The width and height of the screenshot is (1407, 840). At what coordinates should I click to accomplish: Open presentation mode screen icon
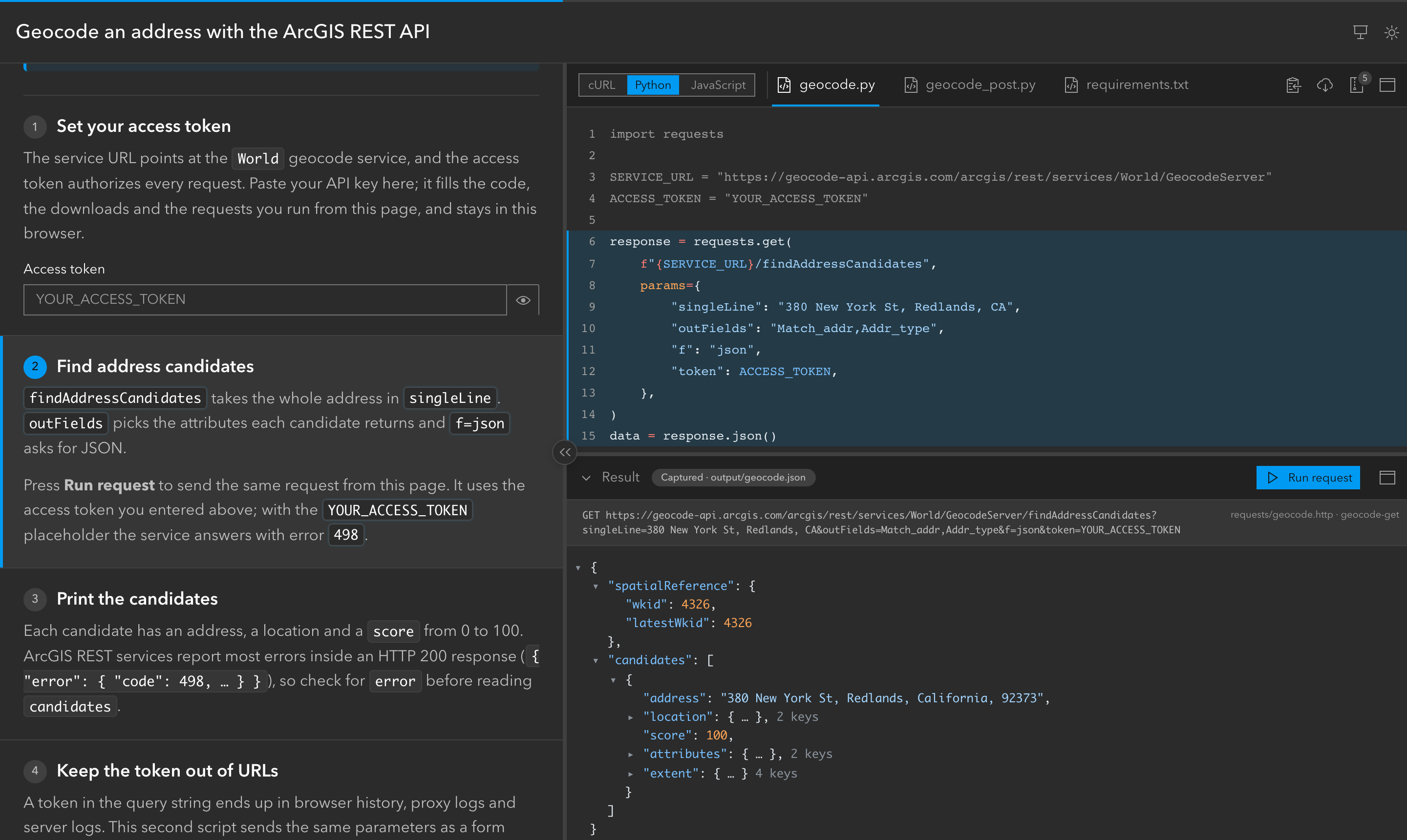coord(1360,32)
